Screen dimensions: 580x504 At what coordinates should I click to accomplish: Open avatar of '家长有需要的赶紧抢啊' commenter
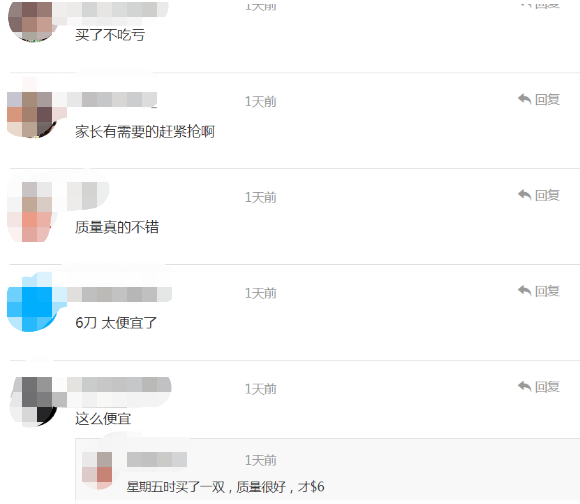pyautogui.click(x=33, y=115)
